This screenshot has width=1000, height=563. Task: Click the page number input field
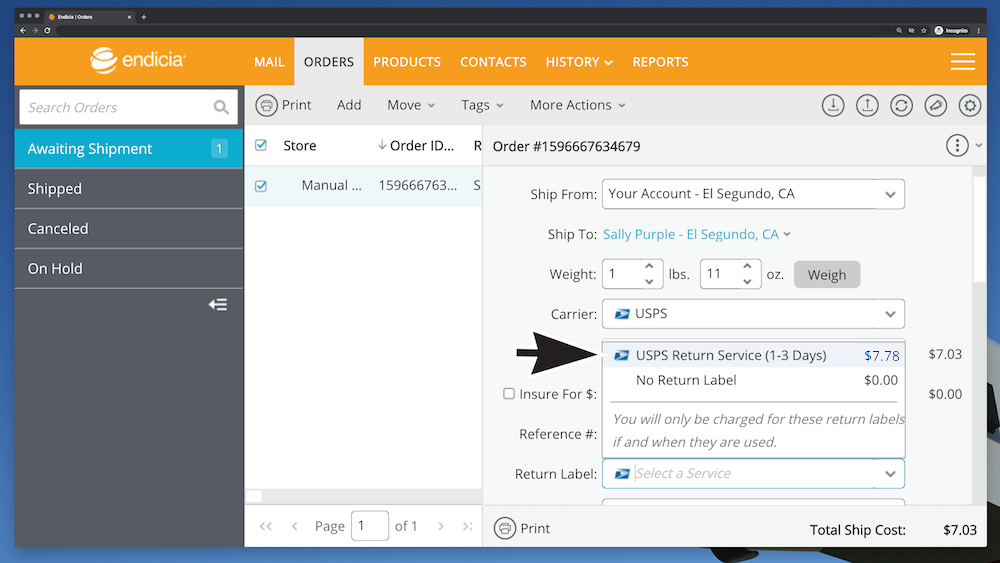click(369, 526)
